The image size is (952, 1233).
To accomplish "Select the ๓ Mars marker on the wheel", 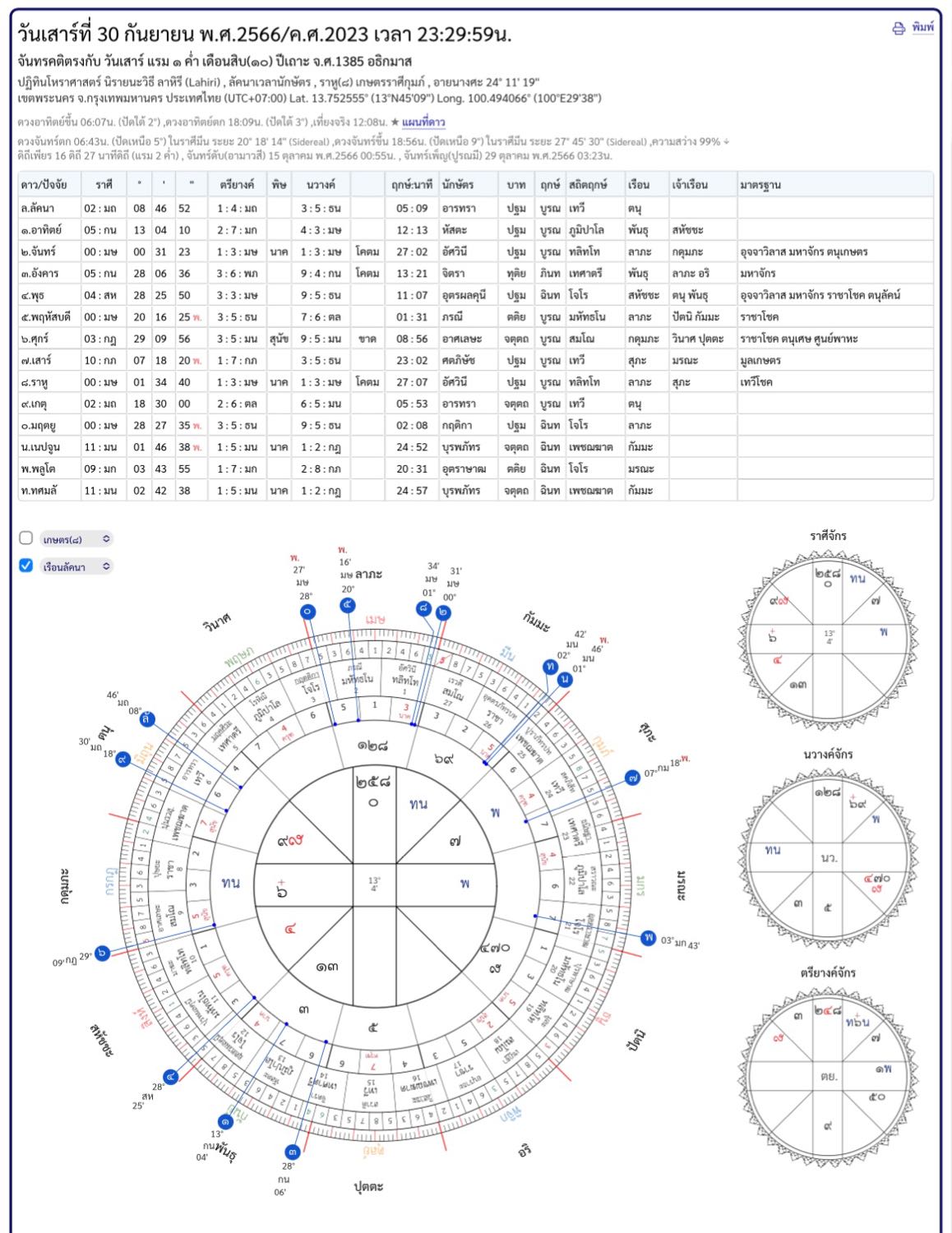I will pyautogui.click(x=293, y=1152).
